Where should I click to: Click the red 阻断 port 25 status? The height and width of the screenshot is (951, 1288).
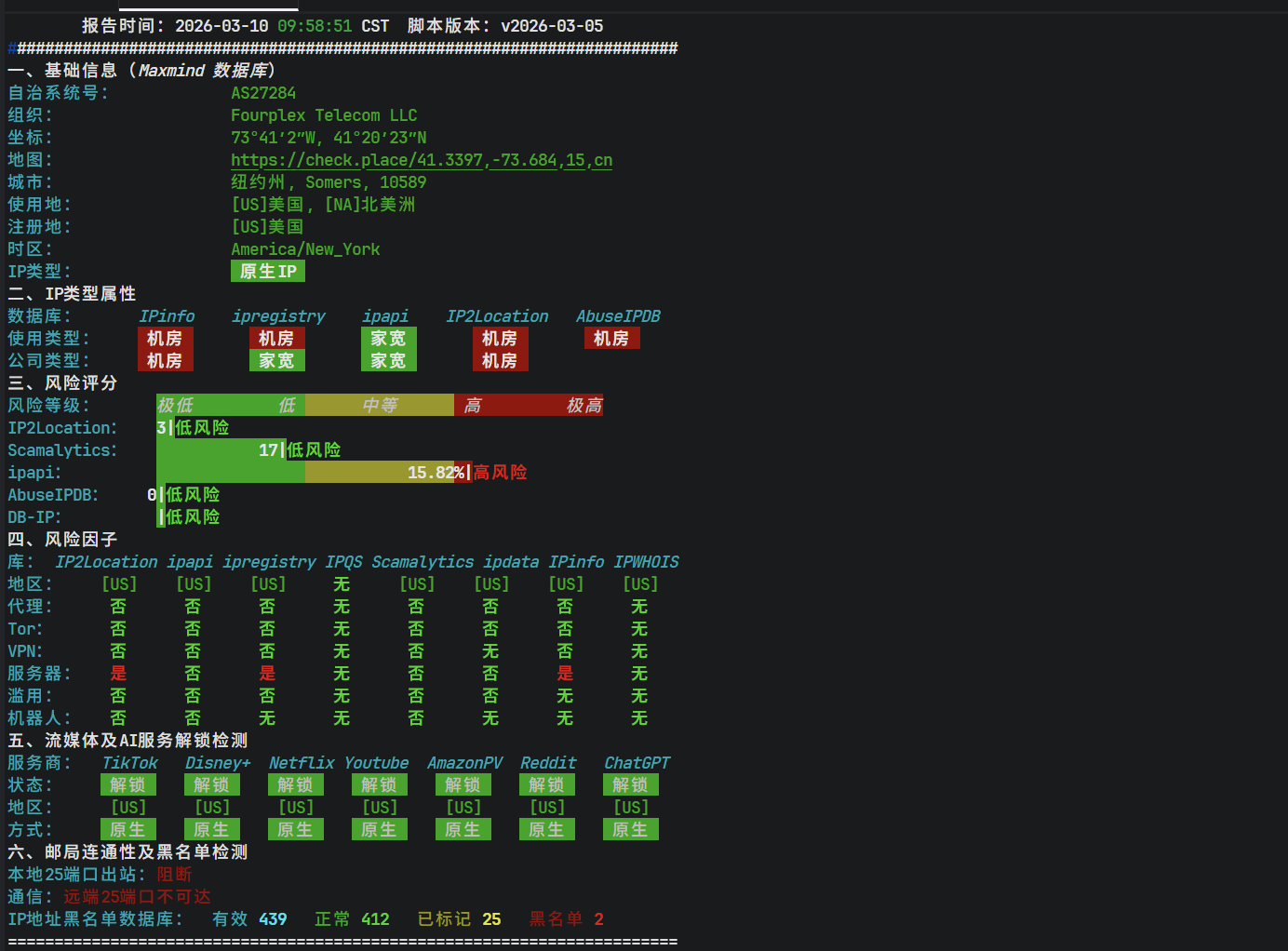(x=174, y=875)
